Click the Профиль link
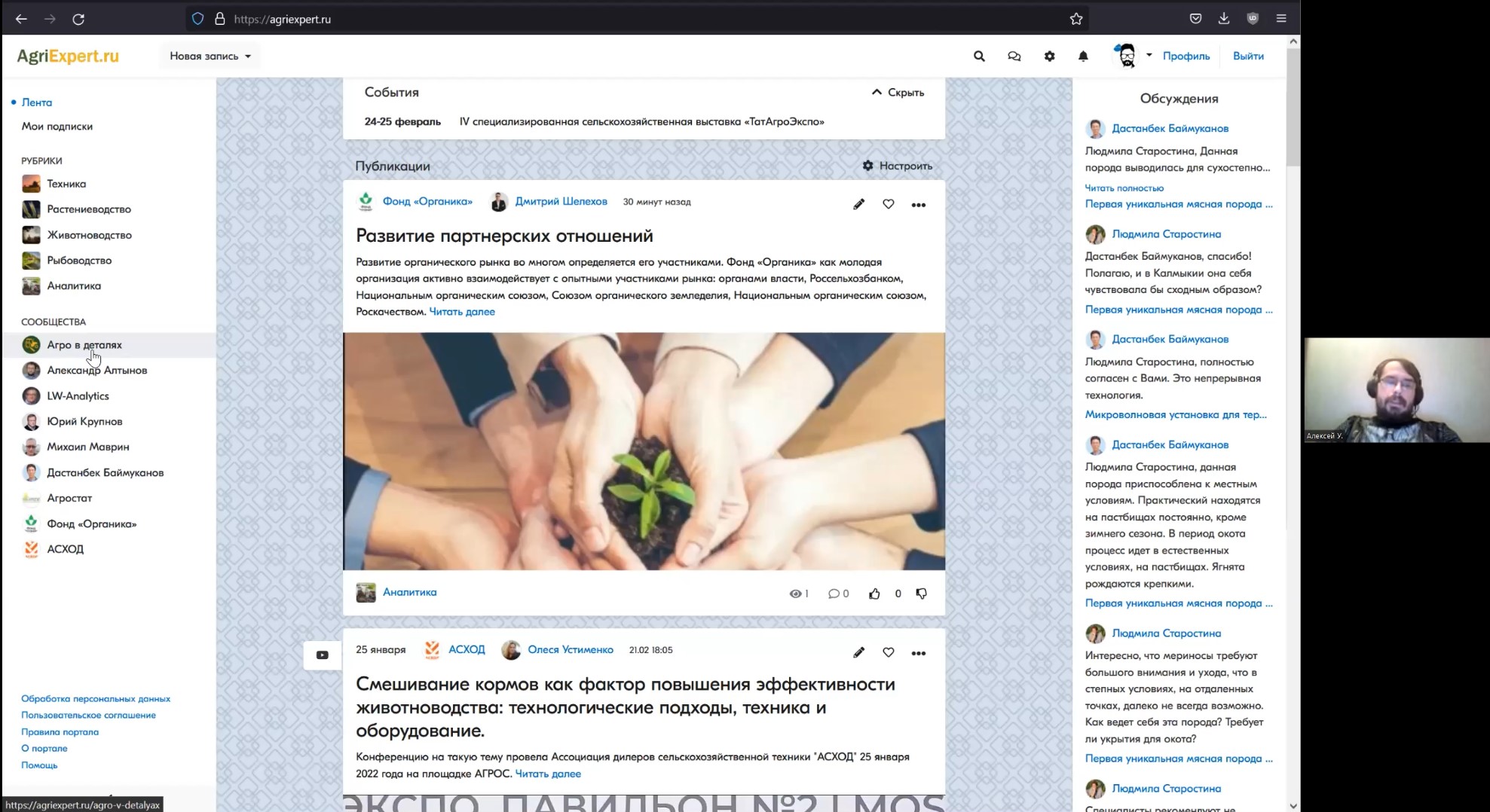Screen dimensions: 1490x812 coord(1186,56)
